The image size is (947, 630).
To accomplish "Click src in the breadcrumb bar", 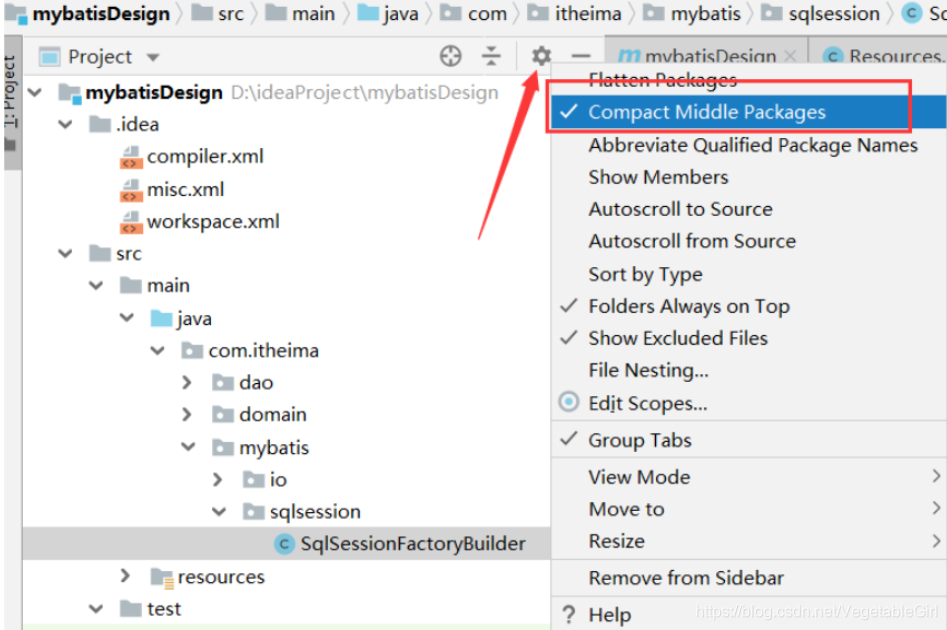I will pos(231,14).
